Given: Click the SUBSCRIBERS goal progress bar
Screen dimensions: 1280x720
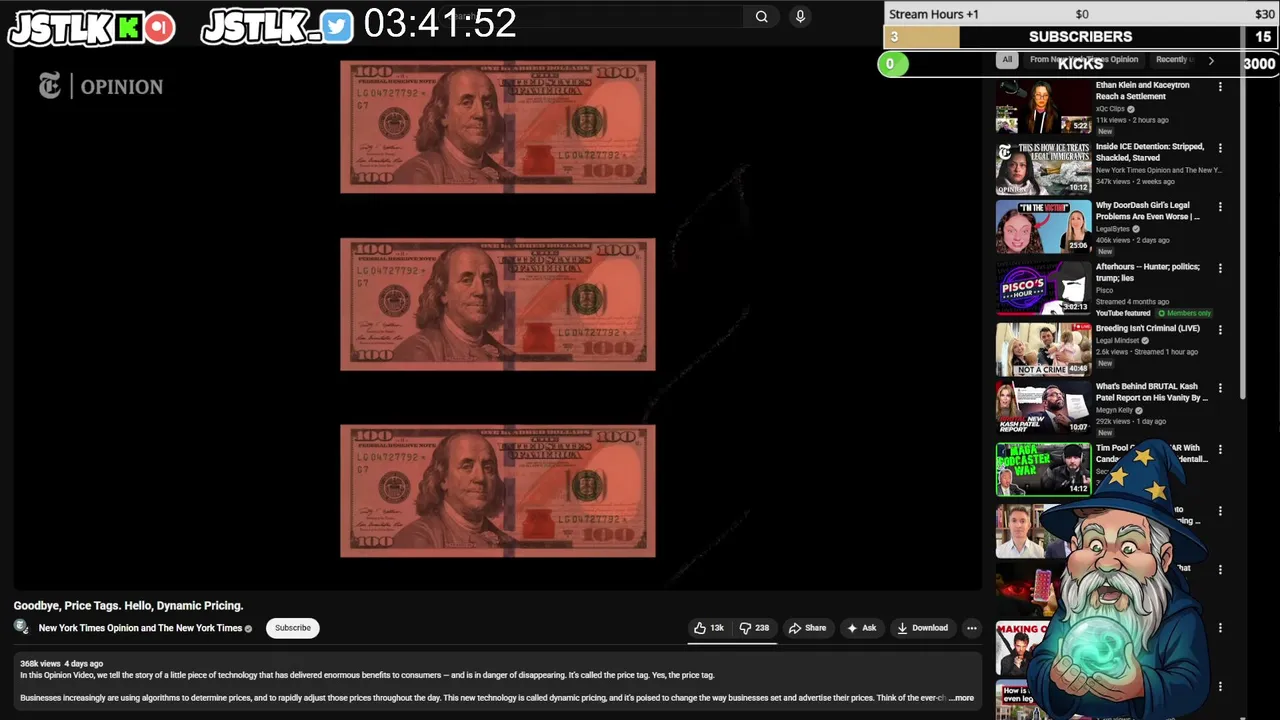Looking at the screenshot, I should coord(1080,37).
